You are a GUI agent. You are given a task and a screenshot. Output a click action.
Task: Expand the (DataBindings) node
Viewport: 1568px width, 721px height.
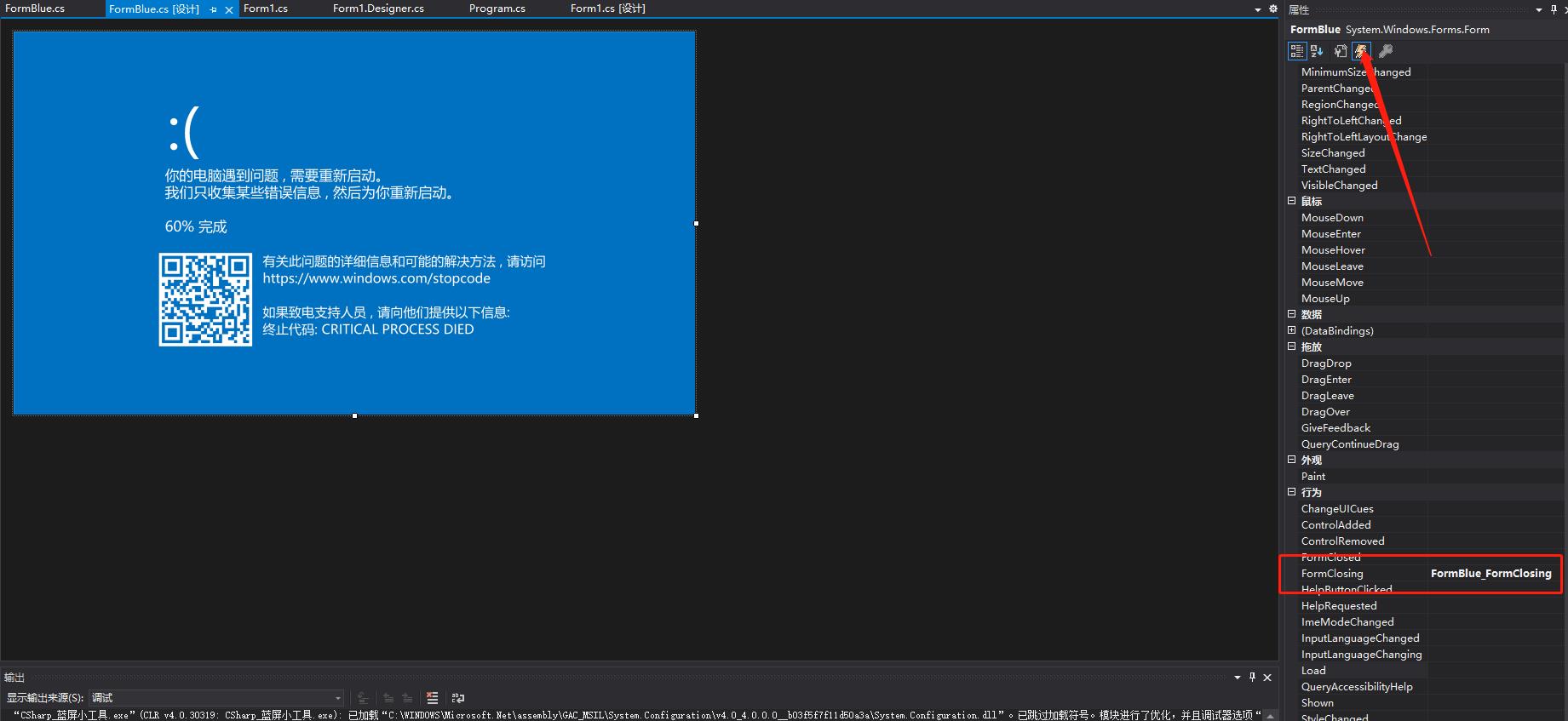(1291, 330)
